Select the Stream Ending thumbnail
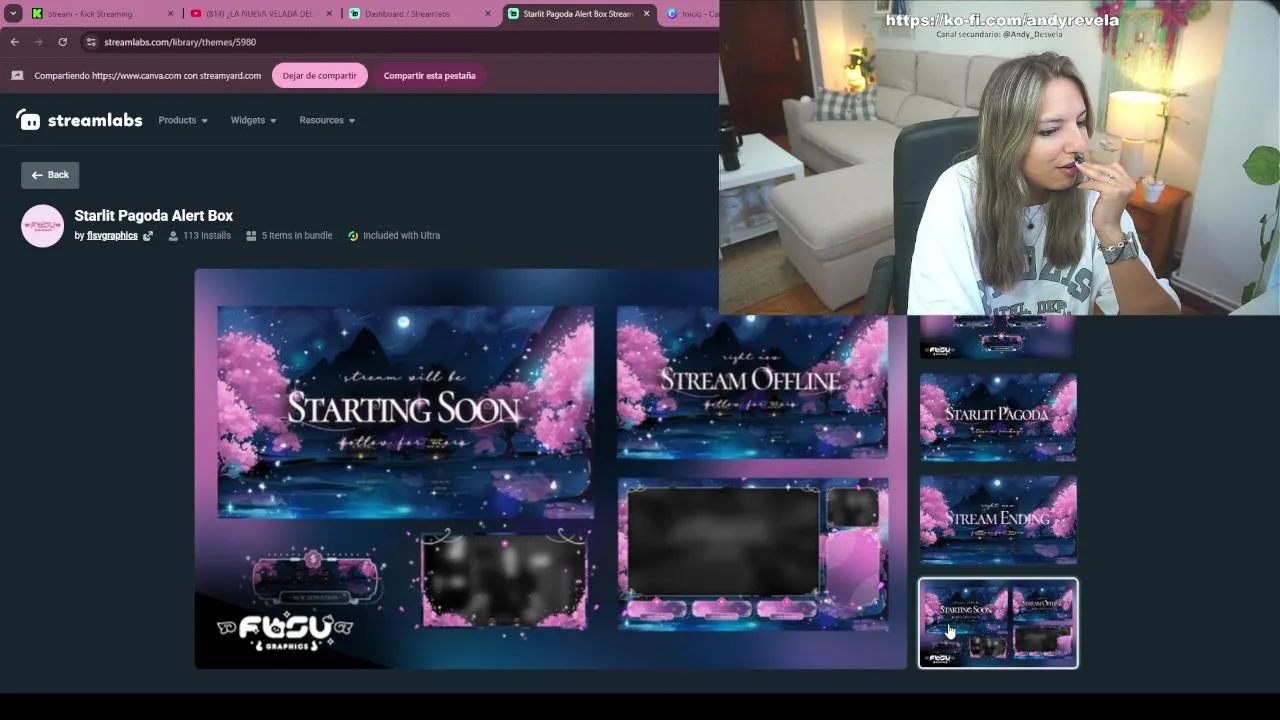This screenshot has width=1280, height=720. click(x=998, y=519)
